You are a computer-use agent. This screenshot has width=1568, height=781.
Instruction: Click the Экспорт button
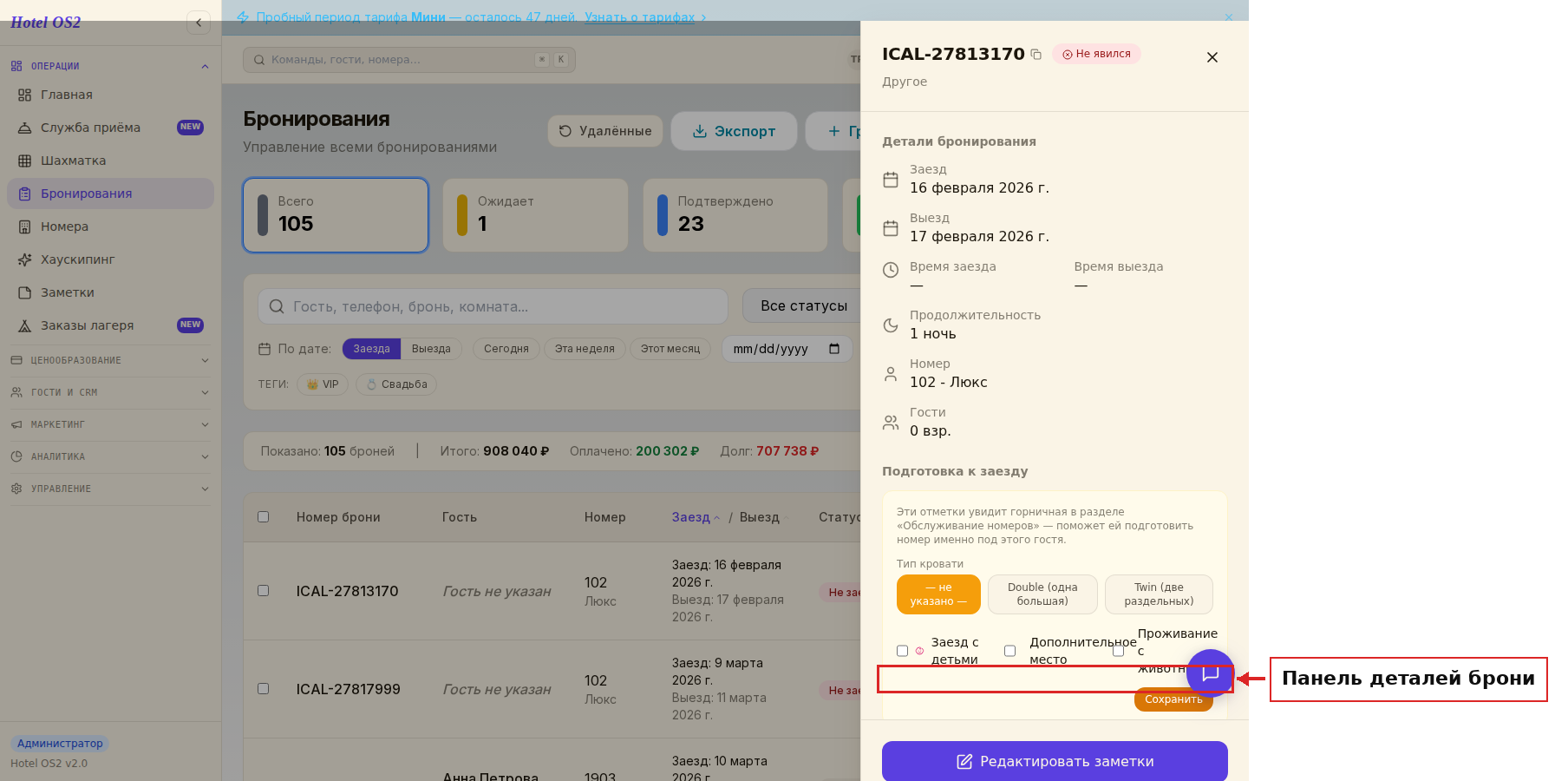734,131
